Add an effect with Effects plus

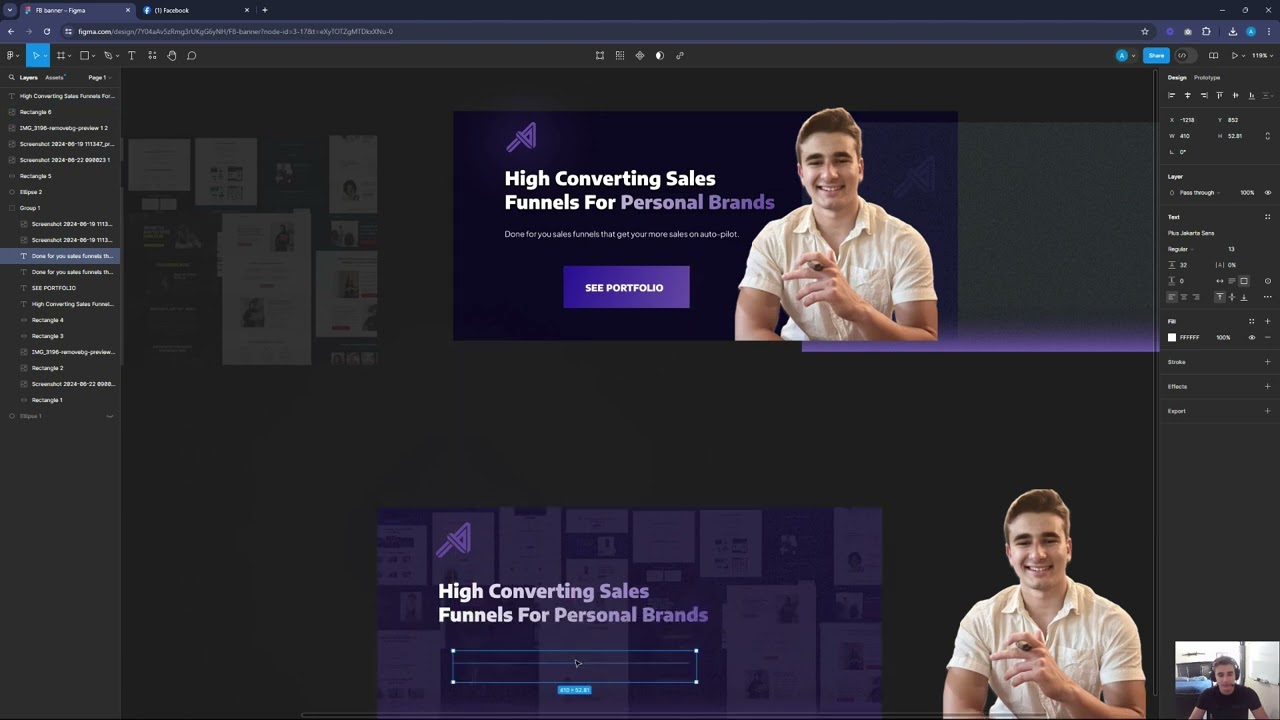pyautogui.click(x=1267, y=386)
